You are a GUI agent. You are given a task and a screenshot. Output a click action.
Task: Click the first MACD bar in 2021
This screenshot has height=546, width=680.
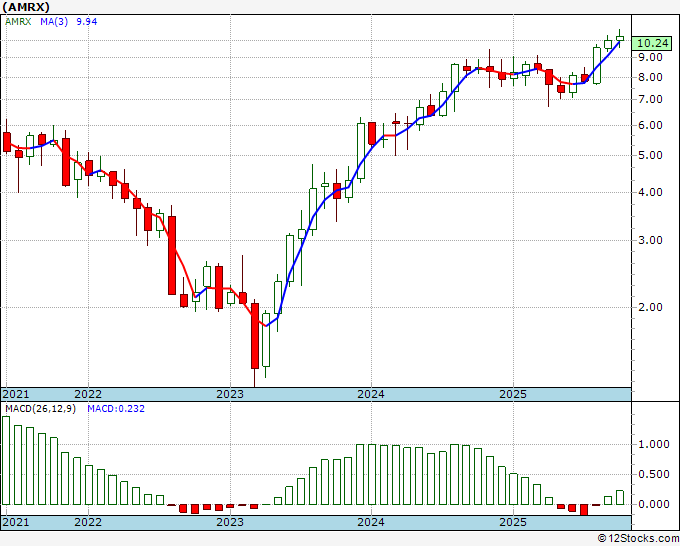click(x=6, y=460)
